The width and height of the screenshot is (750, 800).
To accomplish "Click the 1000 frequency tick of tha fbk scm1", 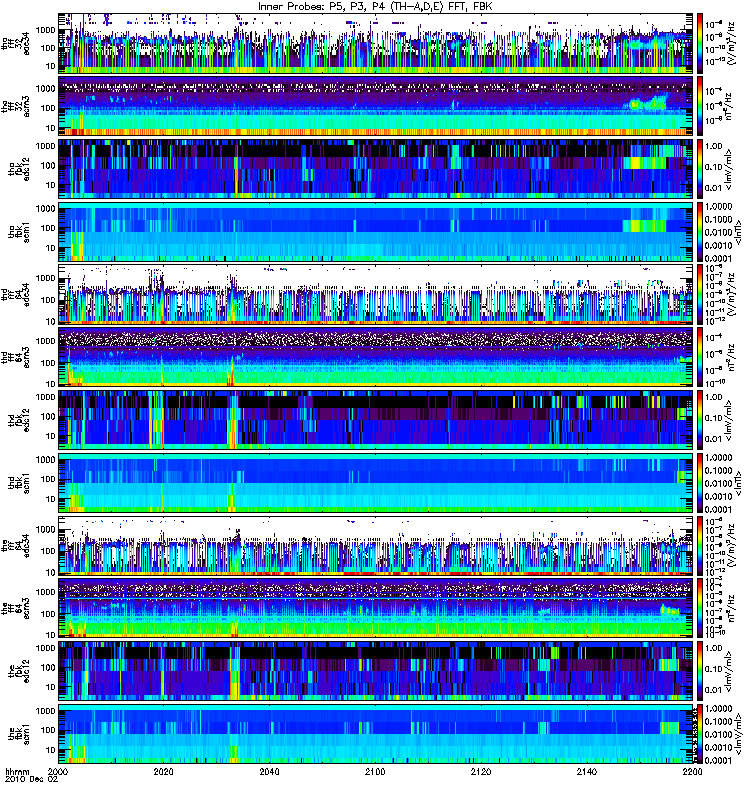I will pos(45,208).
